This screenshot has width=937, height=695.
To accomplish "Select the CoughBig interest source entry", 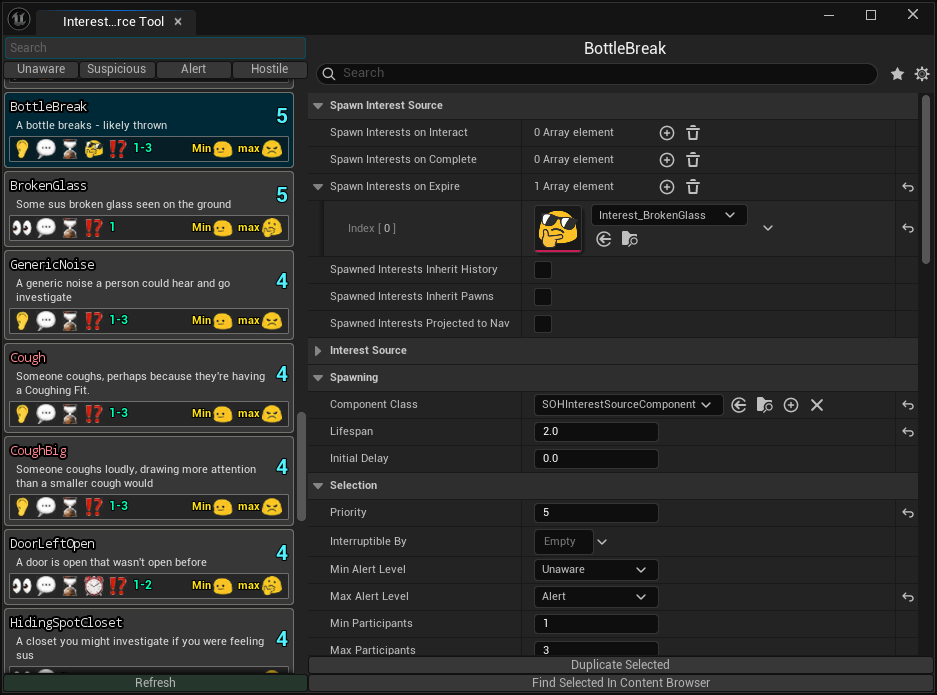I will click(148, 466).
